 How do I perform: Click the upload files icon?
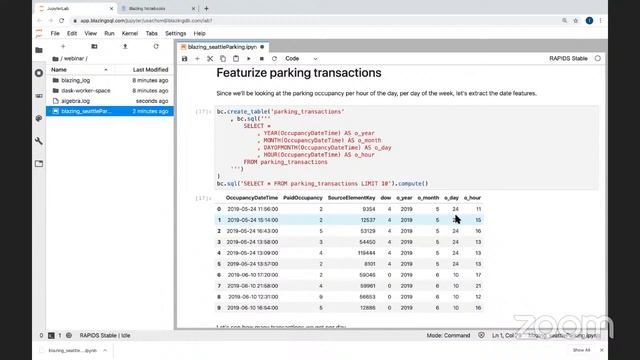tap(125, 47)
